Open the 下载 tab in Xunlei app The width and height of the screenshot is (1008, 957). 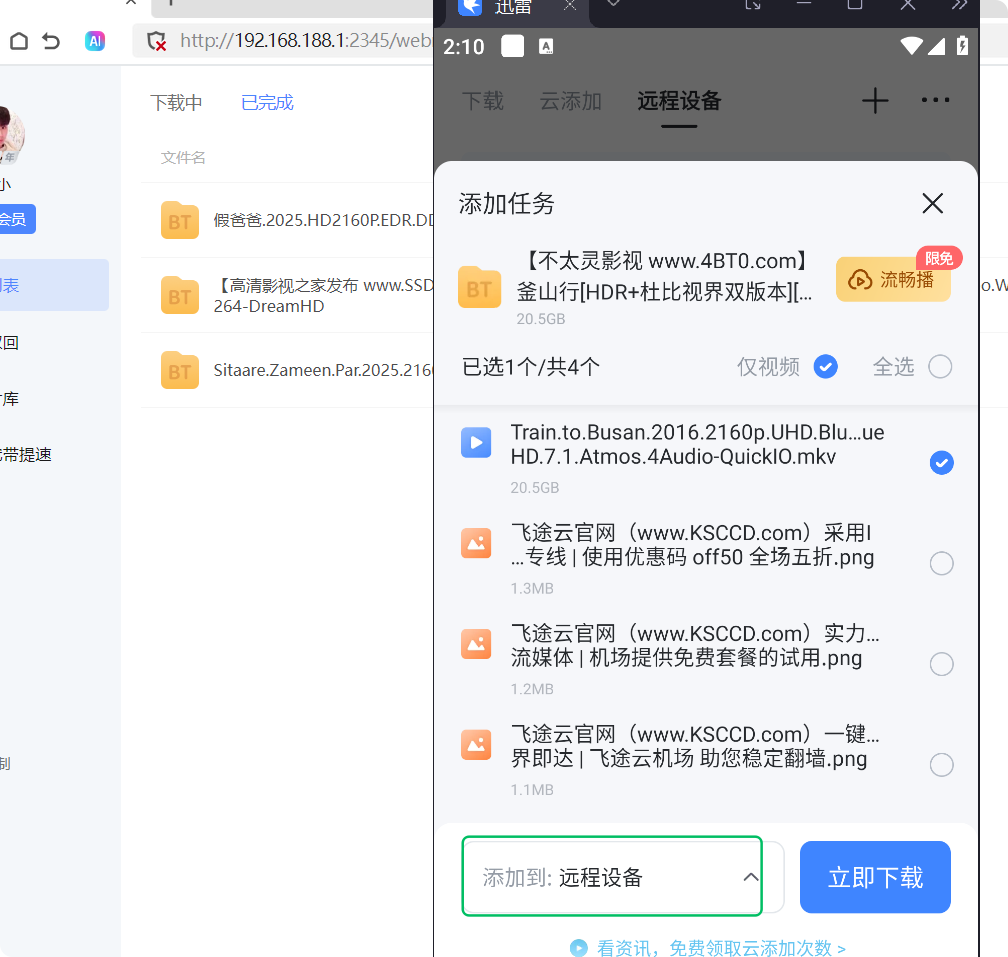(483, 101)
